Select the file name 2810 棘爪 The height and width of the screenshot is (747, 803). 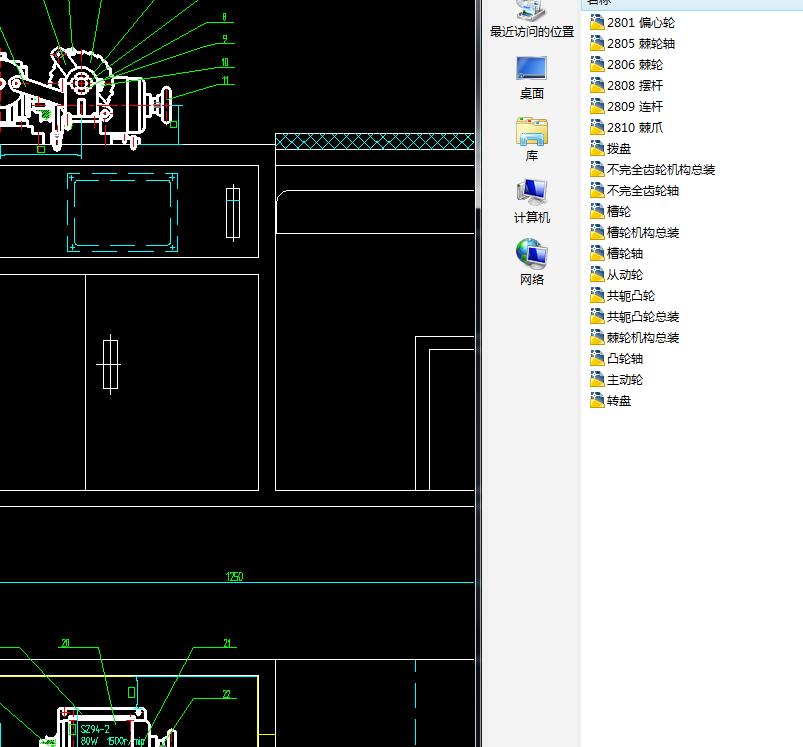point(635,127)
